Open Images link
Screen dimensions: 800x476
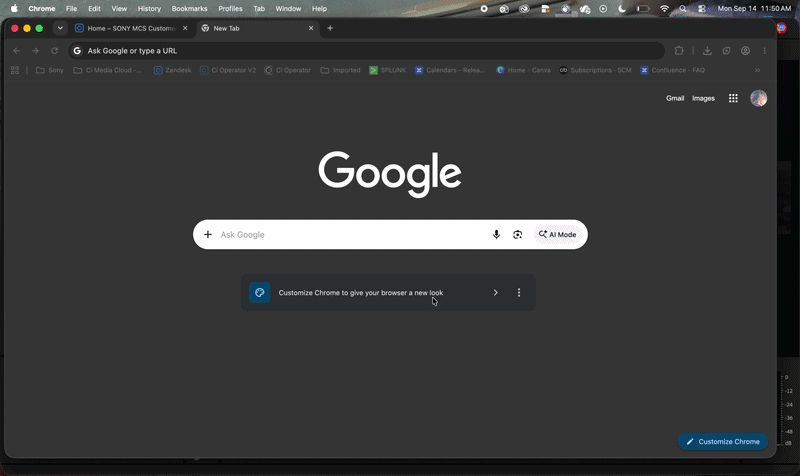click(x=703, y=98)
